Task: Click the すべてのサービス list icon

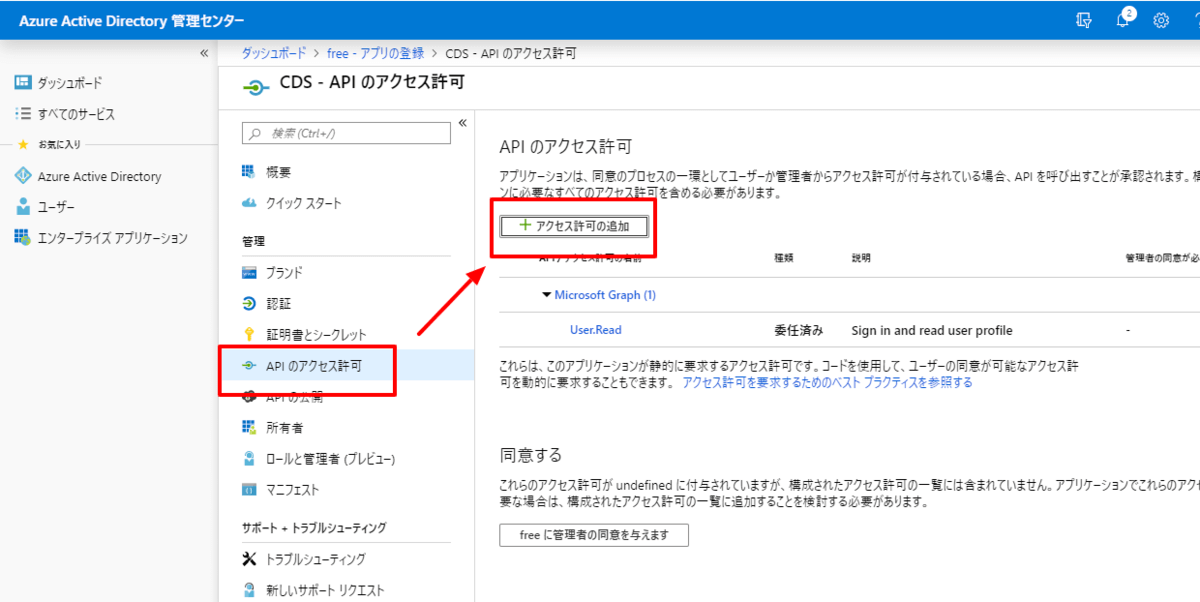Action: click(22, 114)
